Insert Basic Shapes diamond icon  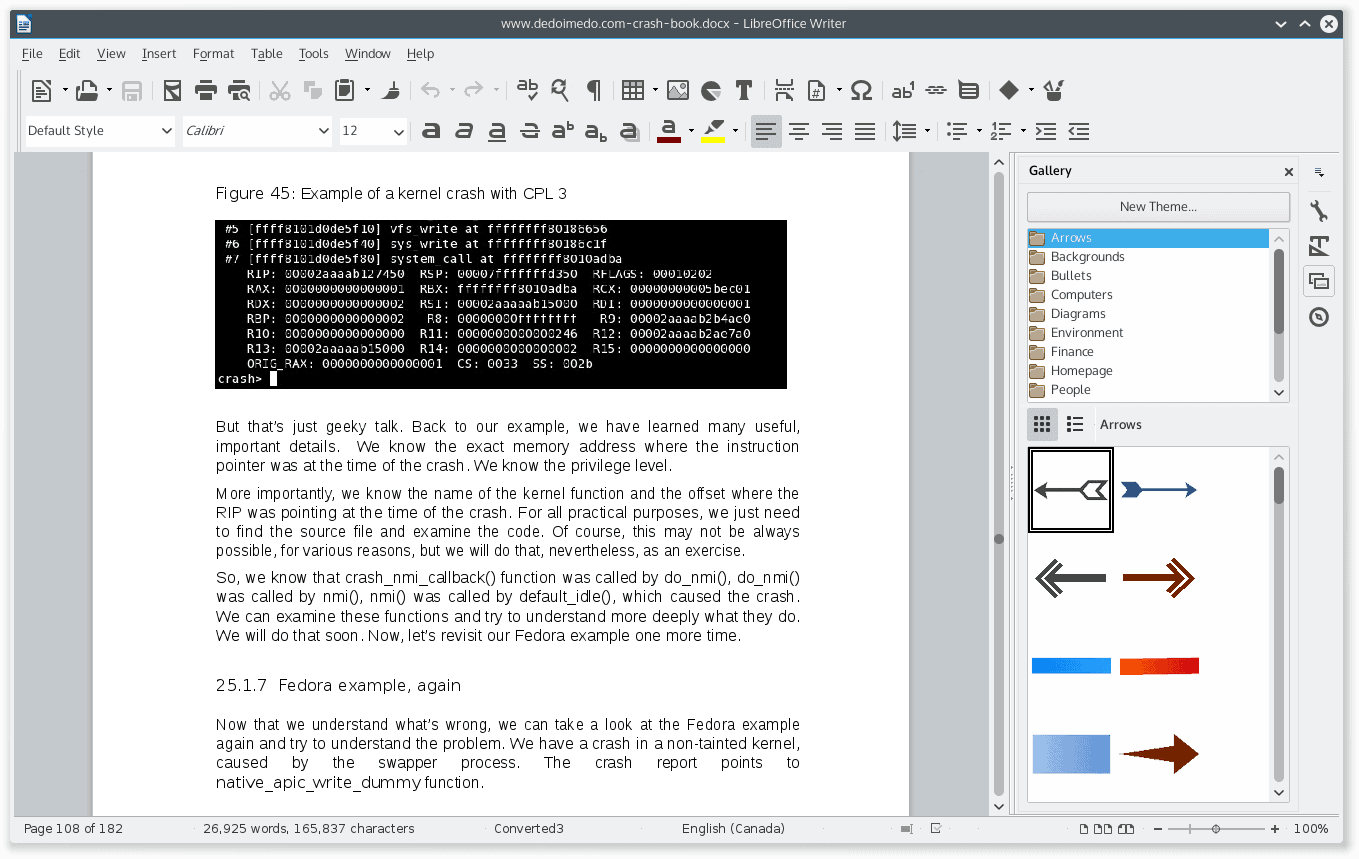[1009, 91]
